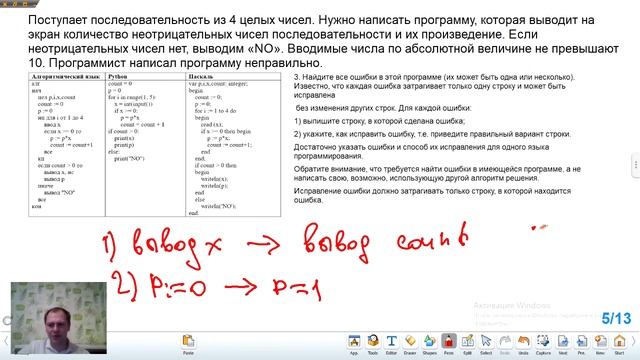Open the Shapes tool
Viewport: 640px width, 360px height.
[429, 343]
